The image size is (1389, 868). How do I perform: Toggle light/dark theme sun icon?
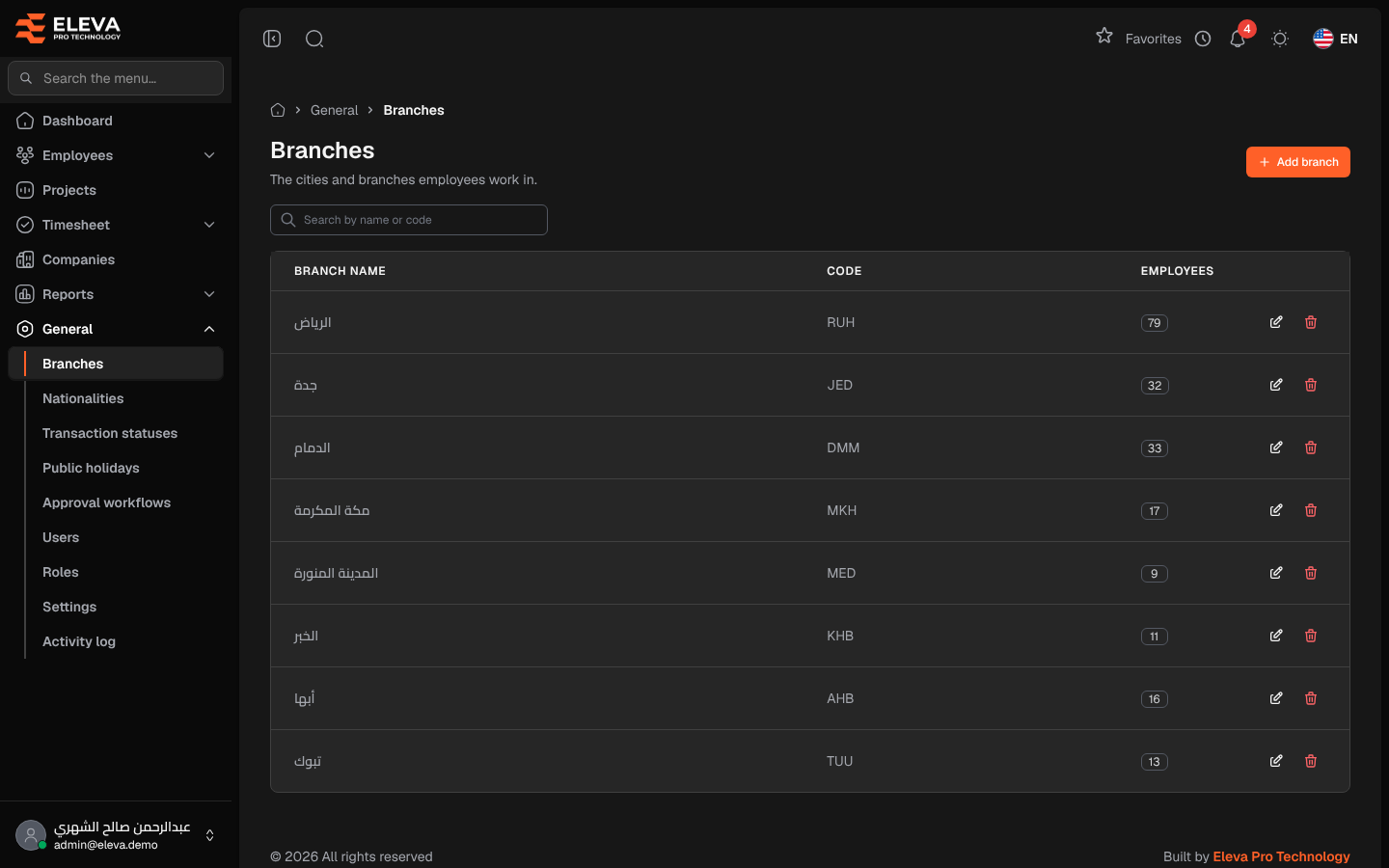pyautogui.click(x=1280, y=39)
